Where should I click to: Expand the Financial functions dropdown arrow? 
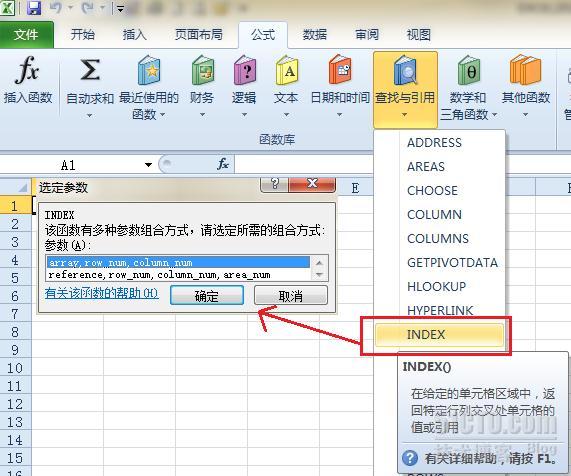pyautogui.click(x=202, y=115)
